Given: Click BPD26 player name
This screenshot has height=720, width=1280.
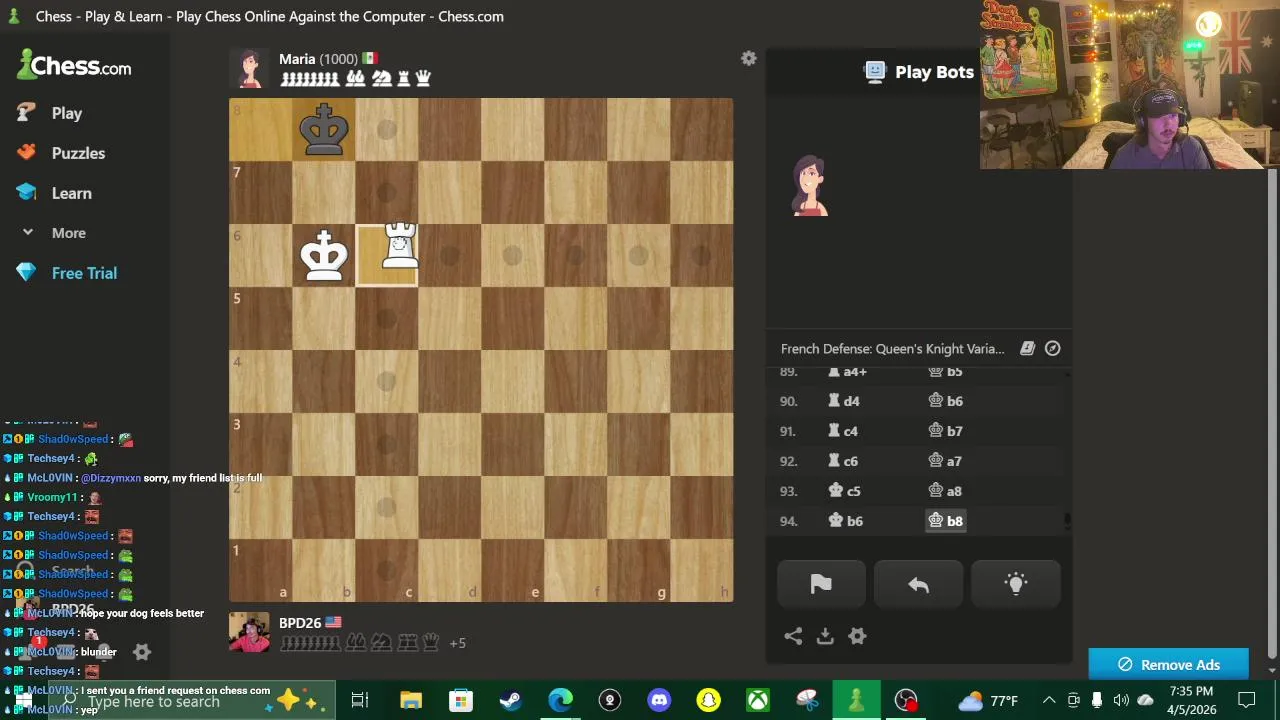Looking at the screenshot, I should tap(300, 623).
